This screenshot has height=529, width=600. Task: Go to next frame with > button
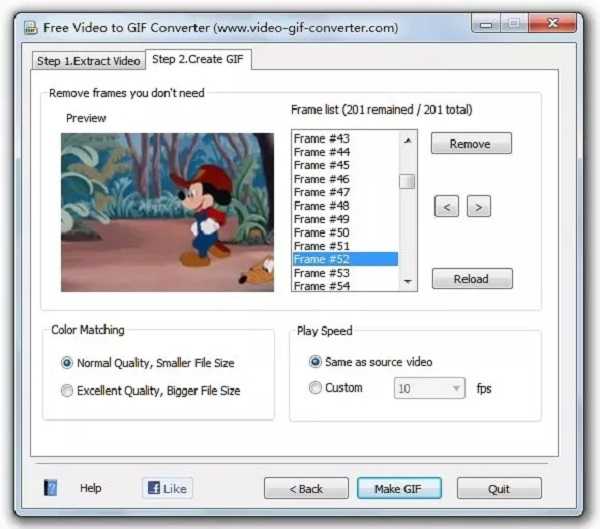[479, 207]
